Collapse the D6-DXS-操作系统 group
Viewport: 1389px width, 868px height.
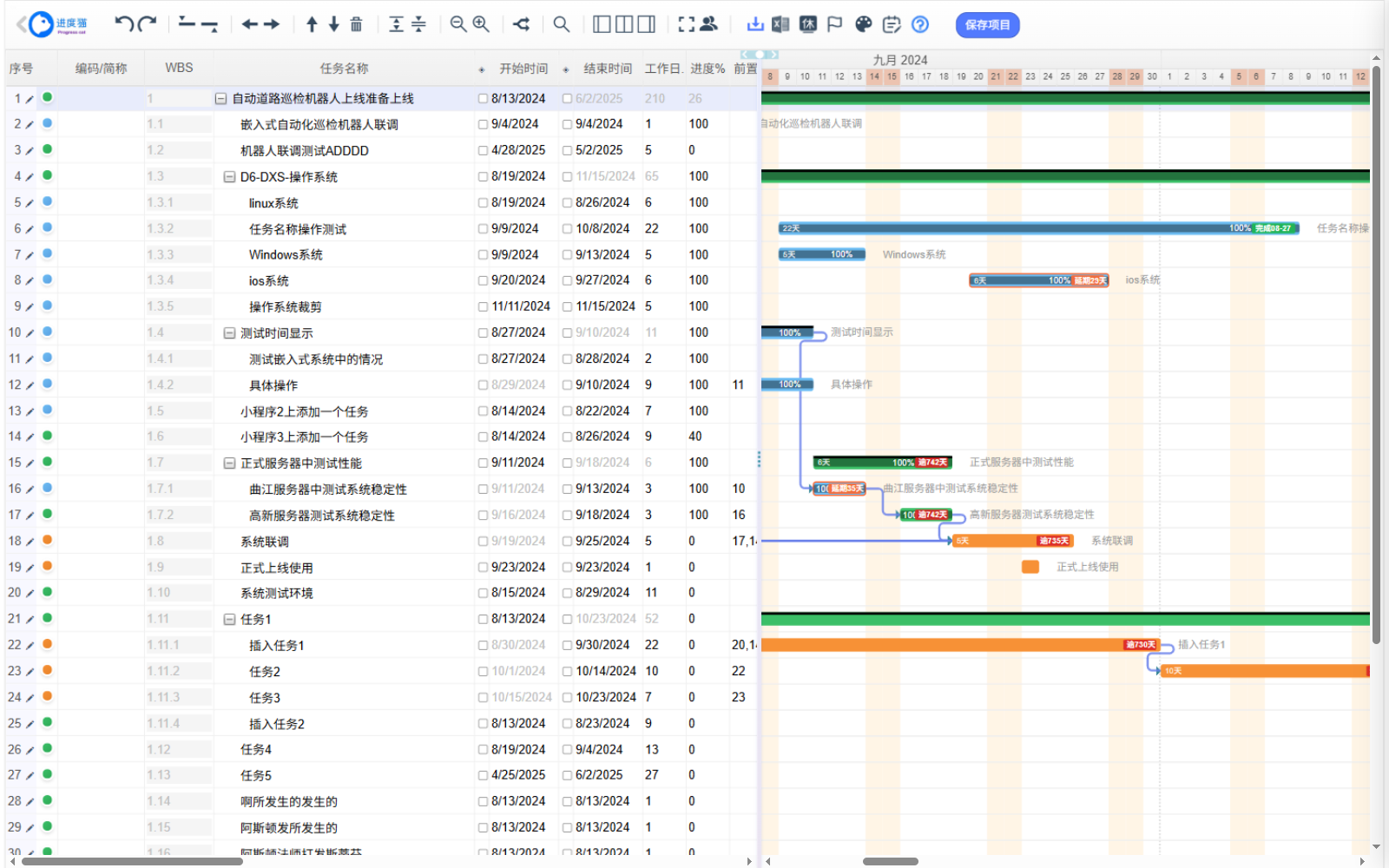point(229,177)
